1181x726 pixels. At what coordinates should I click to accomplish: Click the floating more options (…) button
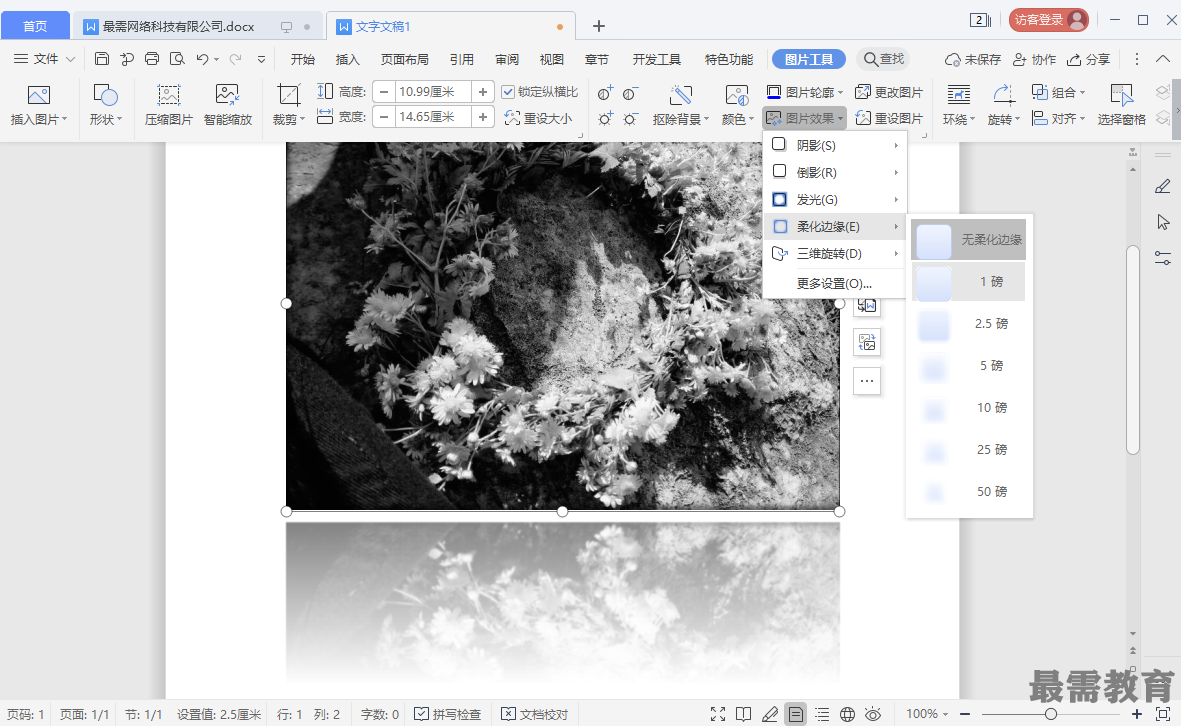click(x=867, y=381)
